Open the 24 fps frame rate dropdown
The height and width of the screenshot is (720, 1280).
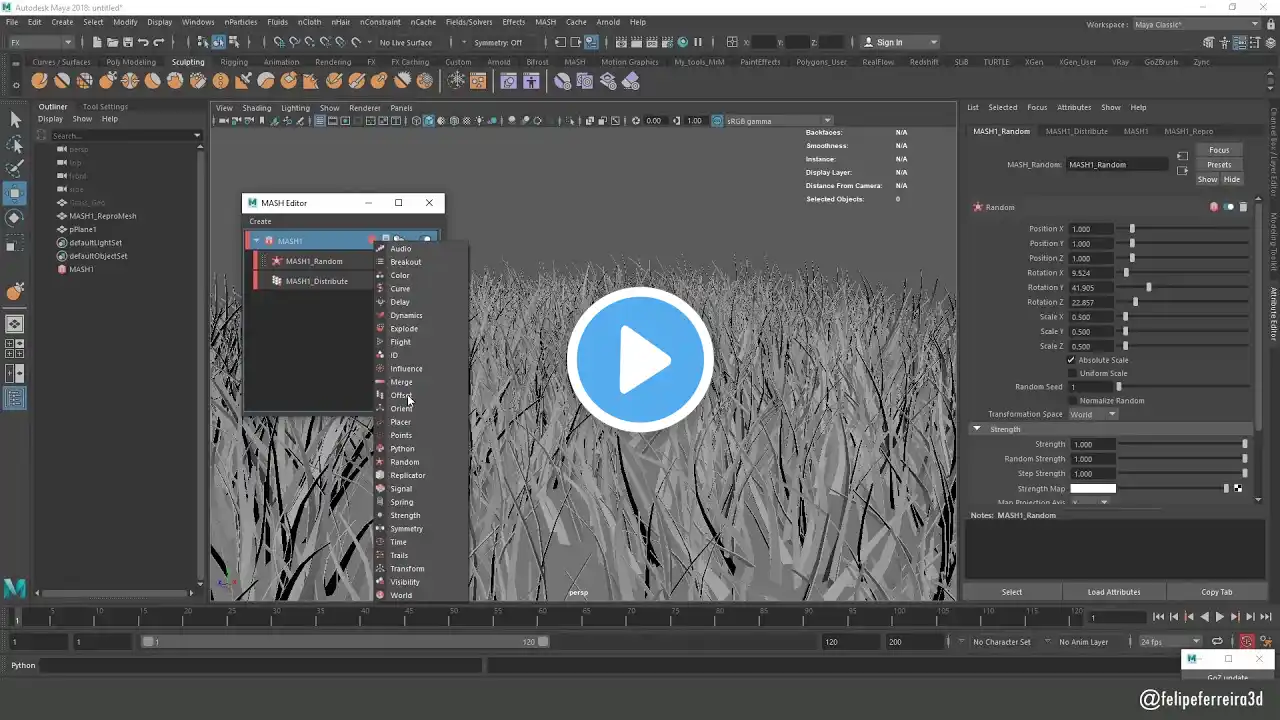coord(1172,642)
